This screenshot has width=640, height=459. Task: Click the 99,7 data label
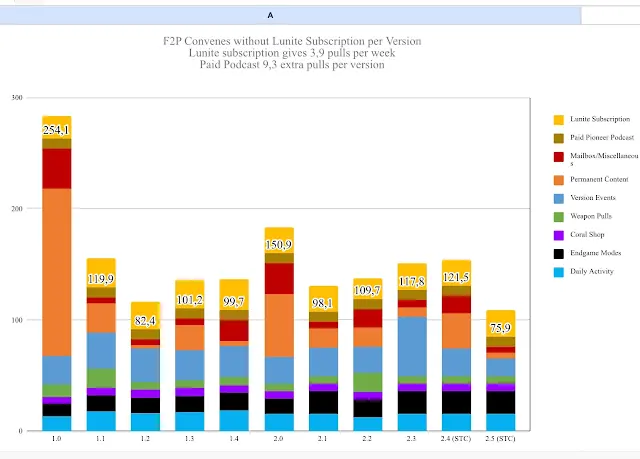(233, 302)
